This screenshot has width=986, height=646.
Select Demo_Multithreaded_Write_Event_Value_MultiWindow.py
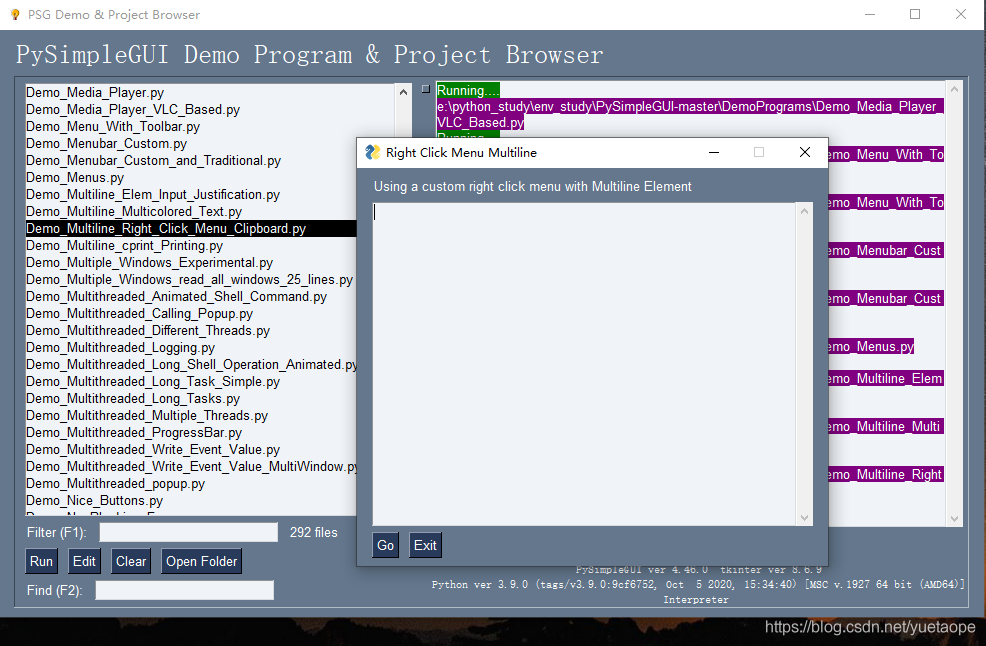pyautogui.click(x=191, y=466)
